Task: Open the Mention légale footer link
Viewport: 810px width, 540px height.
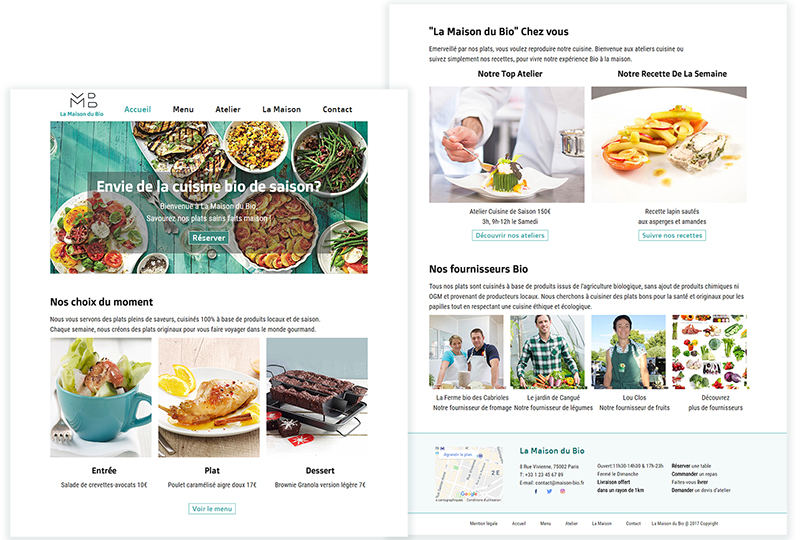Action: 484,523
